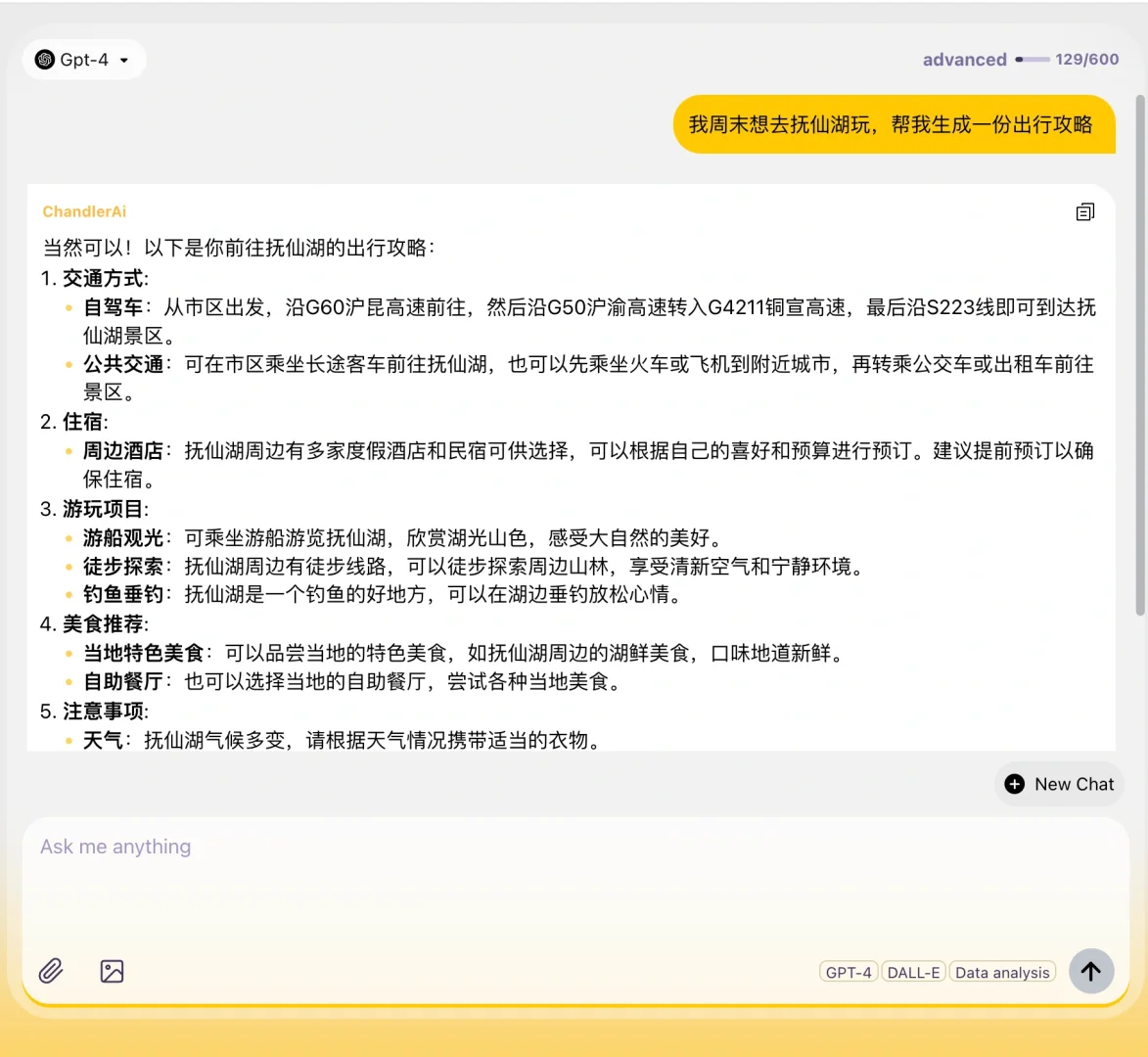Click the paperclip attach file icon
The width and height of the screenshot is (1148, 1057).
pyautogui.click(x=51, y=971)
